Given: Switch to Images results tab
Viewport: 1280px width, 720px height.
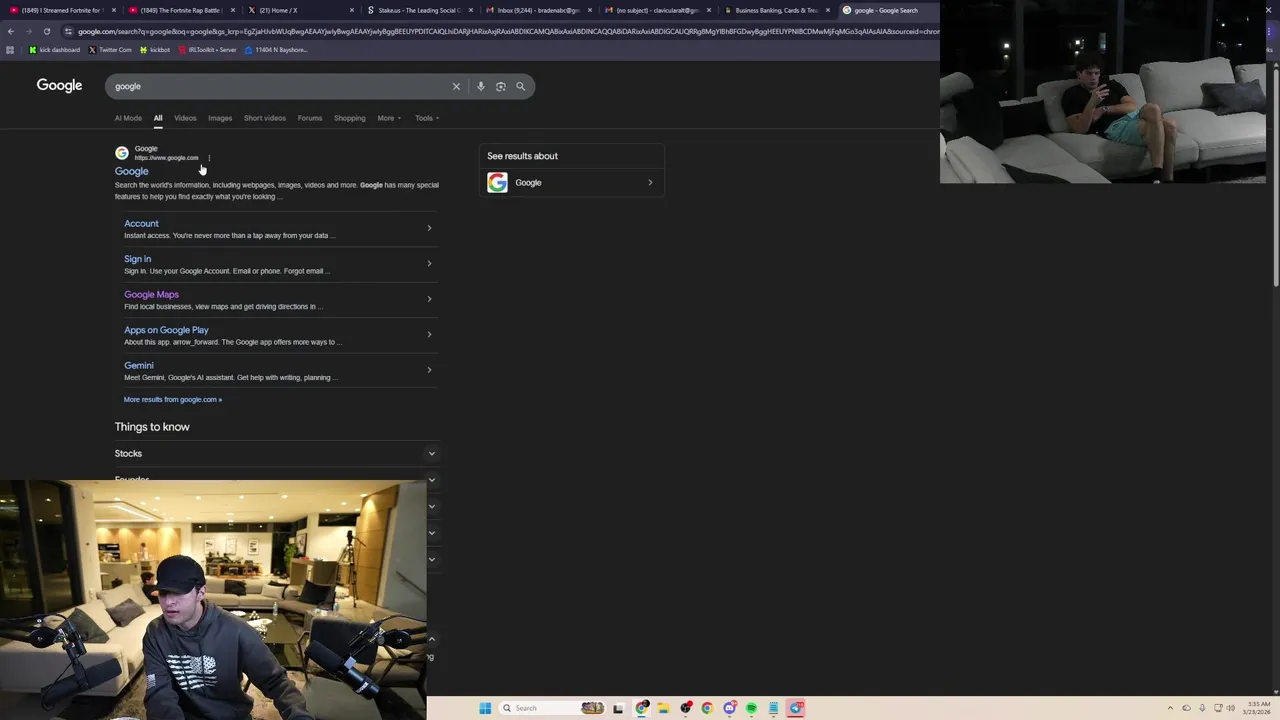Looking at the screenshot, I should click(x=220, y=118).
